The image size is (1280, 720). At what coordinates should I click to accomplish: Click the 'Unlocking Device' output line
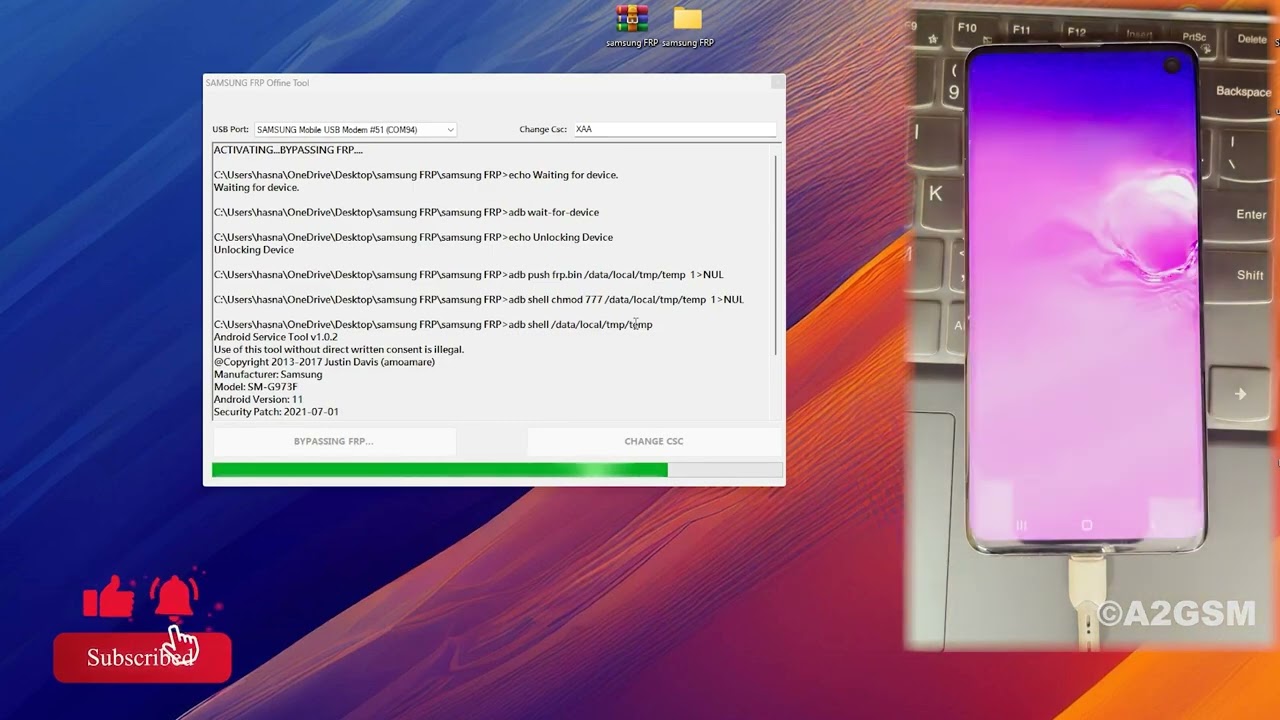[254, 250]
